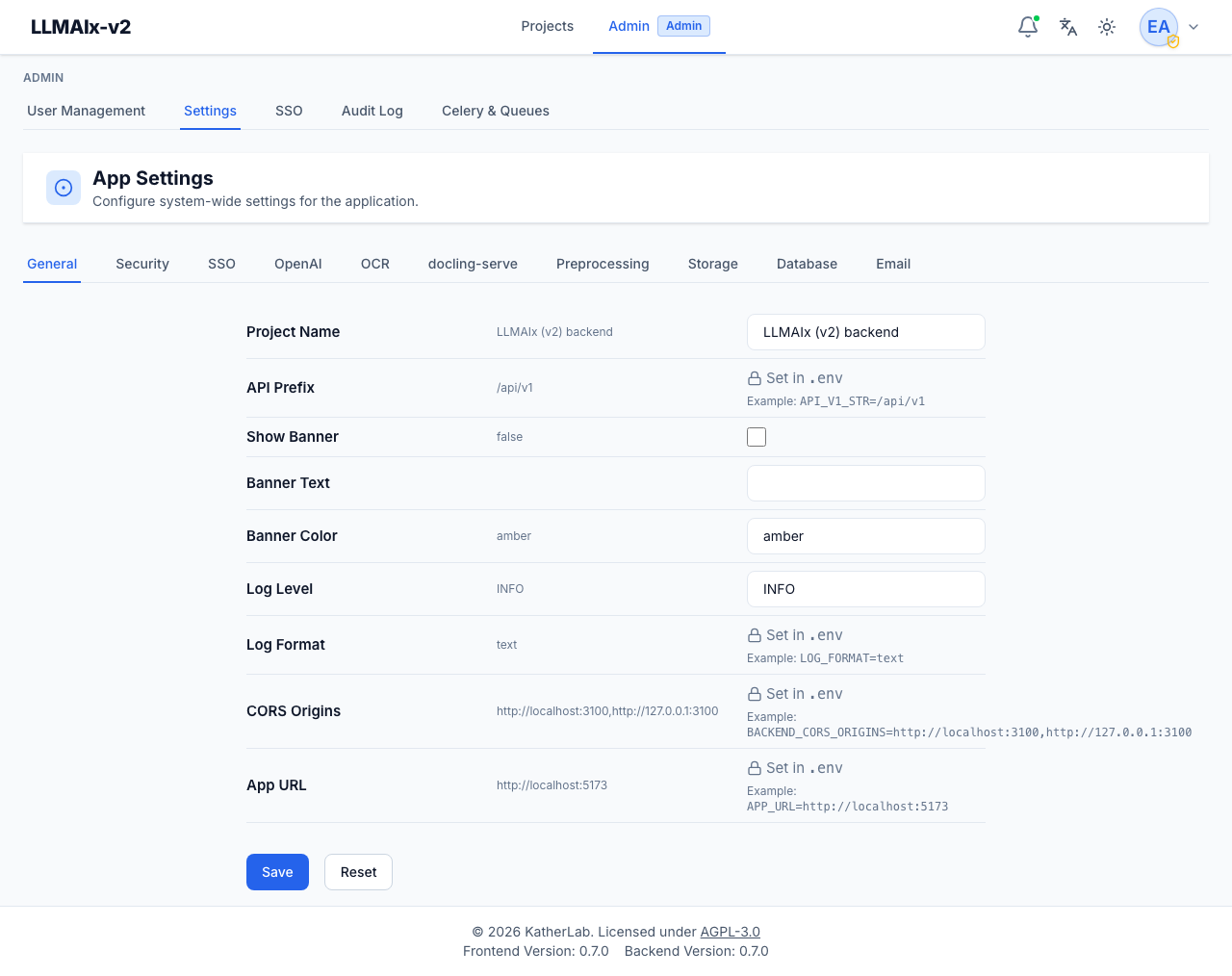Select the admin Settings tab
This screenshot has width=1232, height=976.
coord(210,111)
